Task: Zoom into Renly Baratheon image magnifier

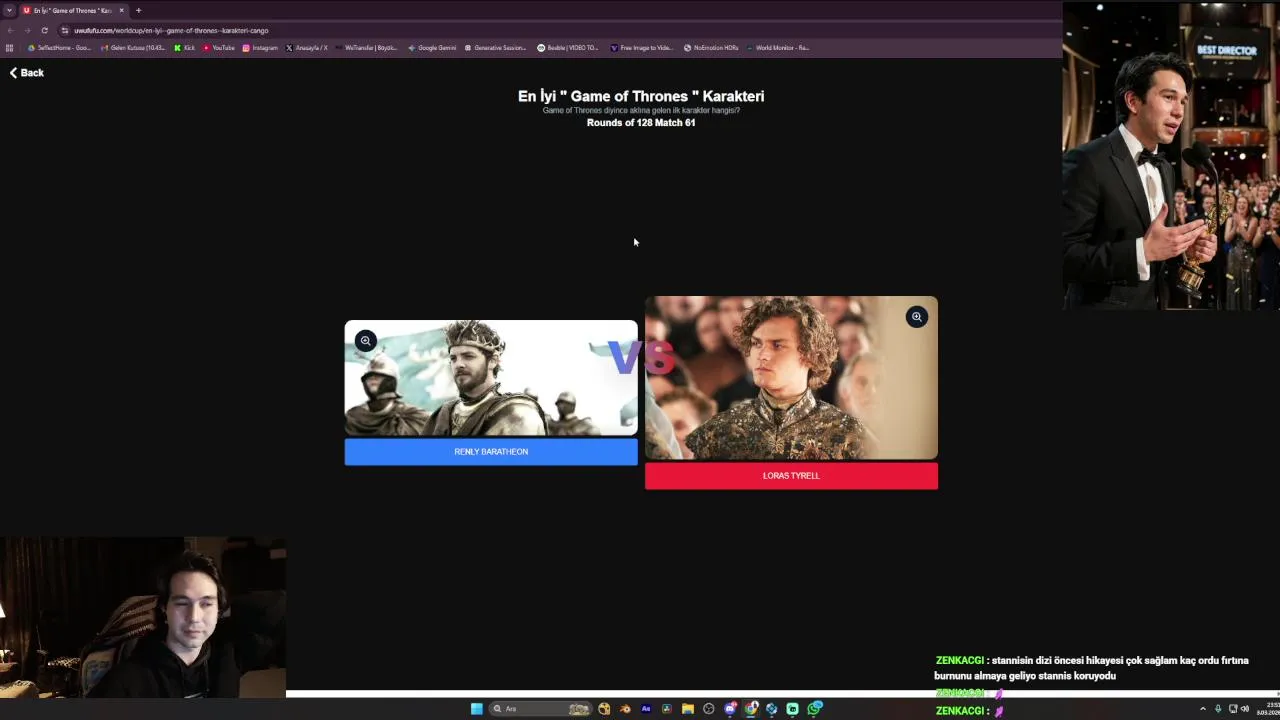Action: 366,341
